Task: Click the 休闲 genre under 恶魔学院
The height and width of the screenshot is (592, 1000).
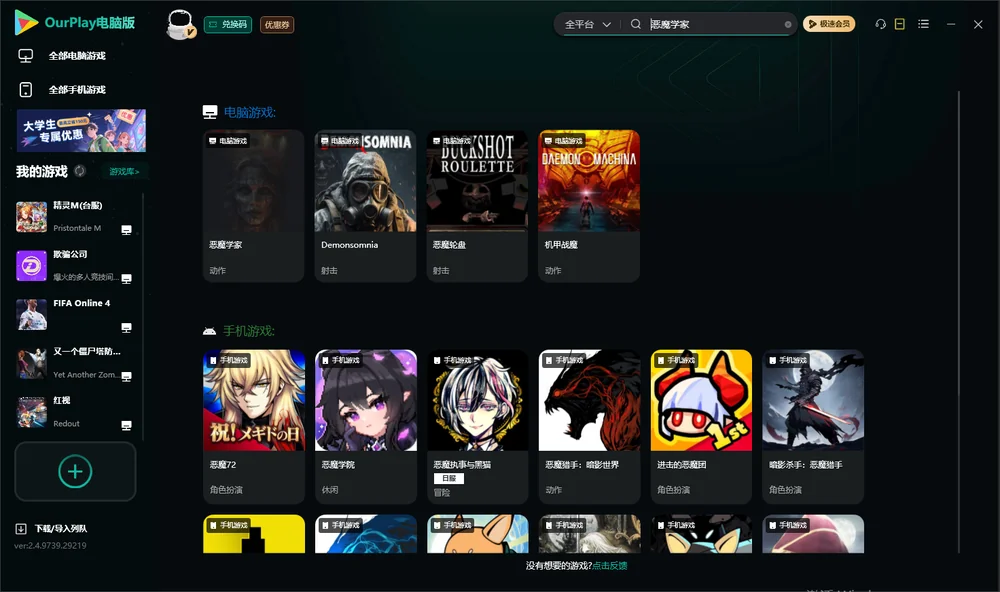Action: pos(330,490)
